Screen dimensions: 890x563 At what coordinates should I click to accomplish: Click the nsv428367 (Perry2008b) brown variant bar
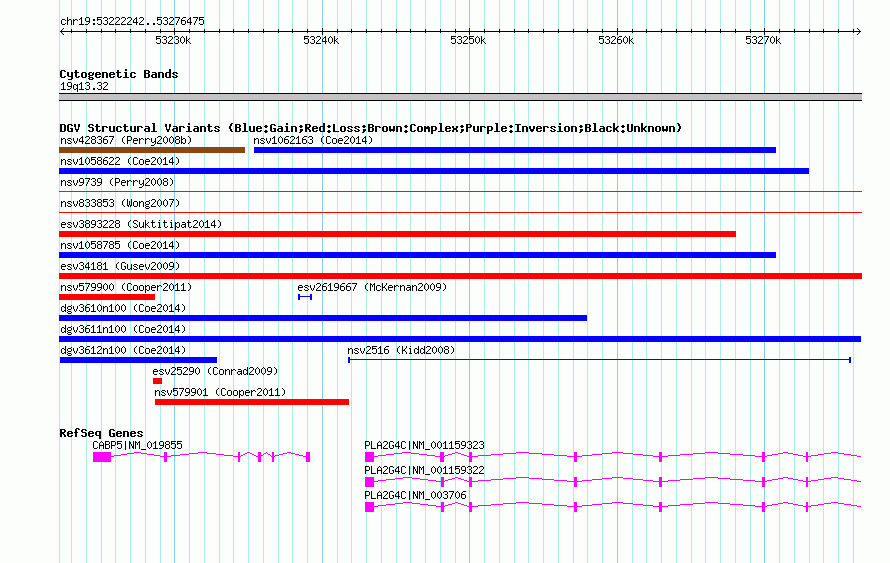tap(152, 150)
